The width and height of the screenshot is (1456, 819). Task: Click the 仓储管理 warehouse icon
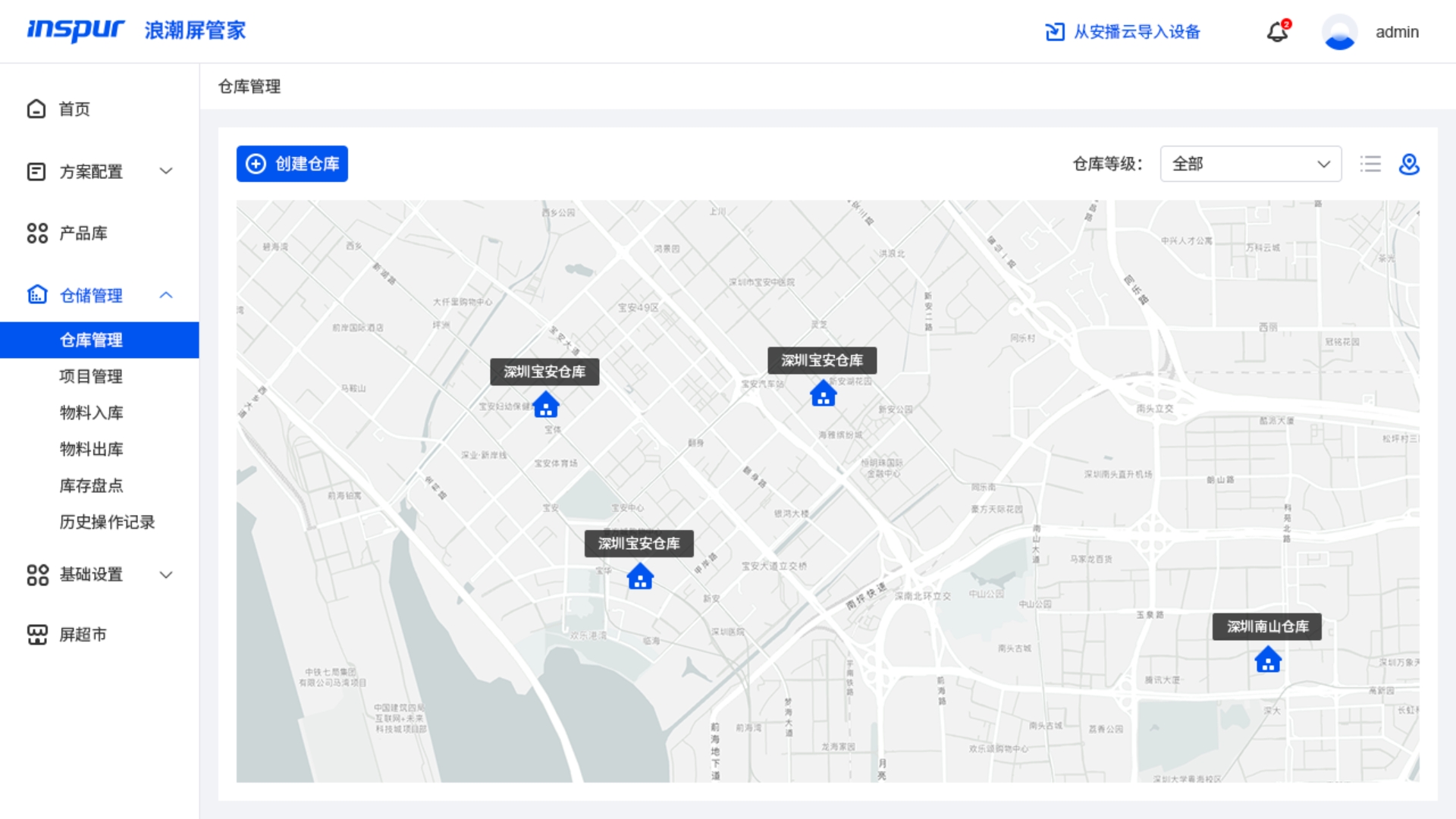pyautogui.click(x=37, y=294)
